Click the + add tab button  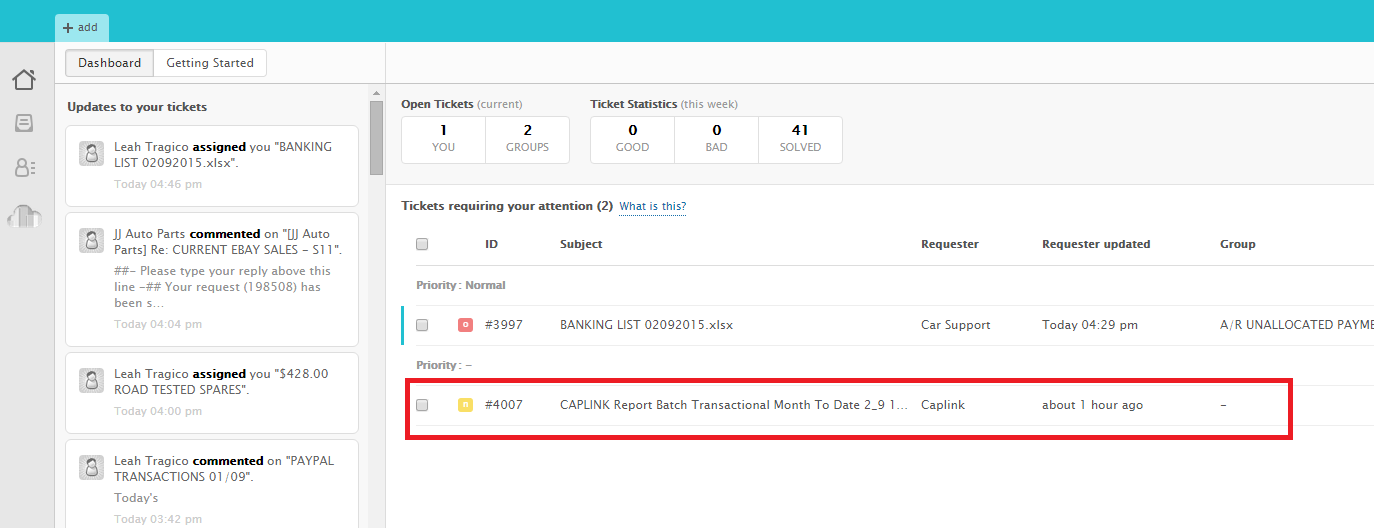point(81,28)
